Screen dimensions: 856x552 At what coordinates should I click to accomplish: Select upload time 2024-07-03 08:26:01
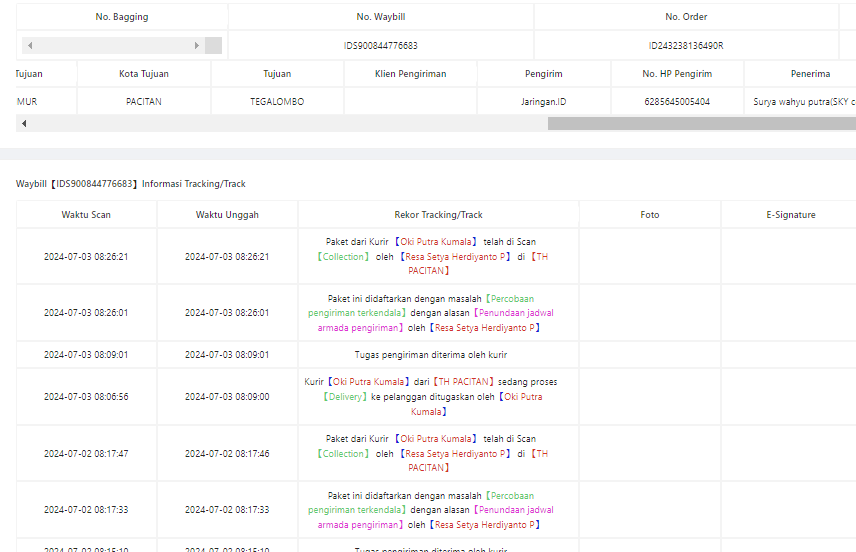coord(227,313)
